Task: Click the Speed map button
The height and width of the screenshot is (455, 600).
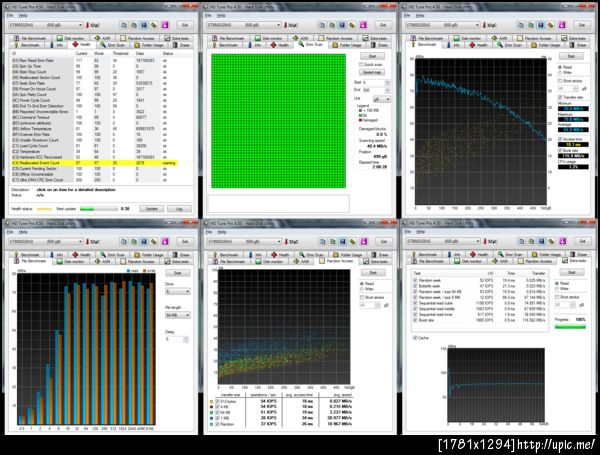Action: [x=372, y=72]
